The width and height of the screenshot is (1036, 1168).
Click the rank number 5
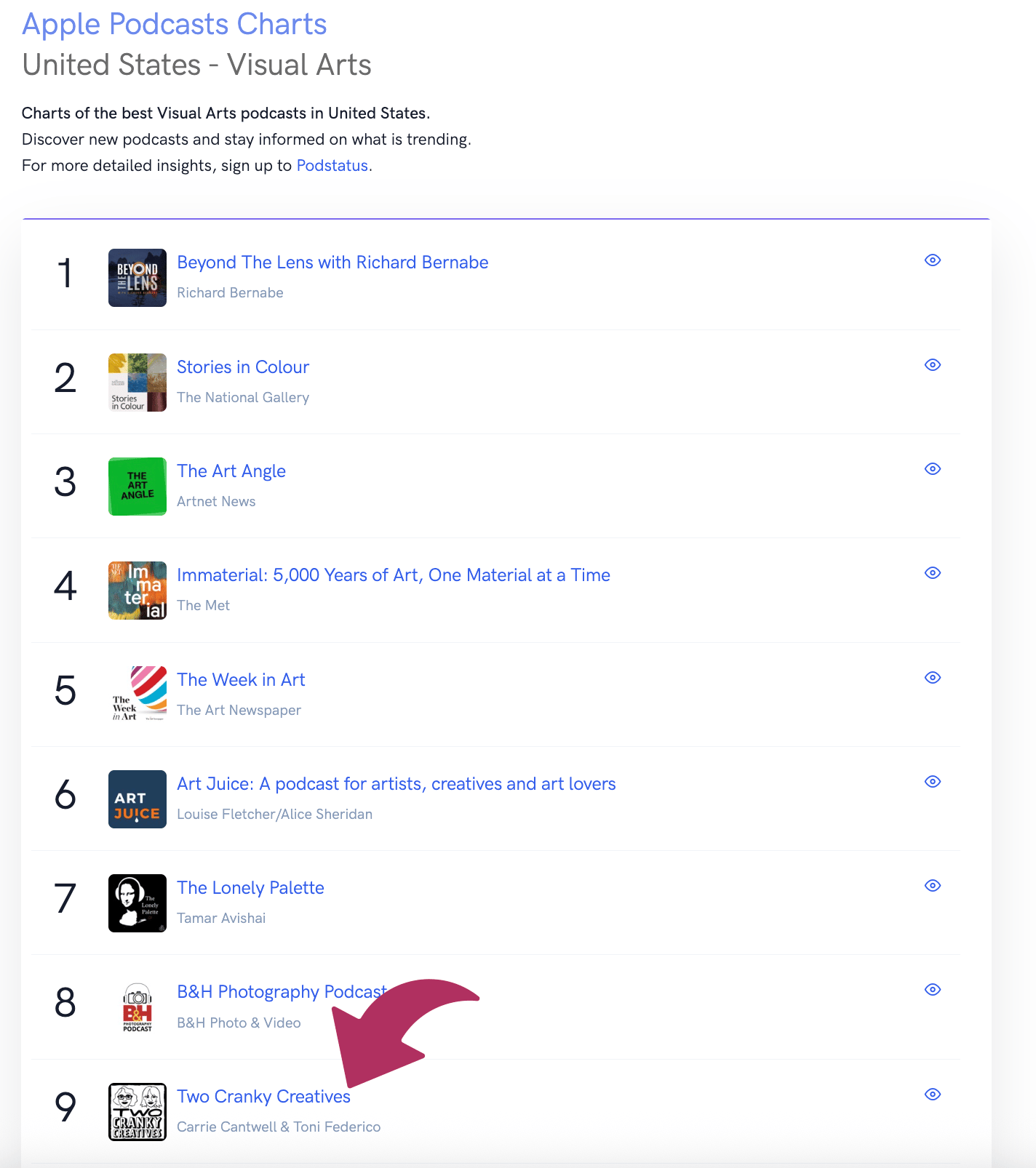pyautogui.click(x=65, y=690)
